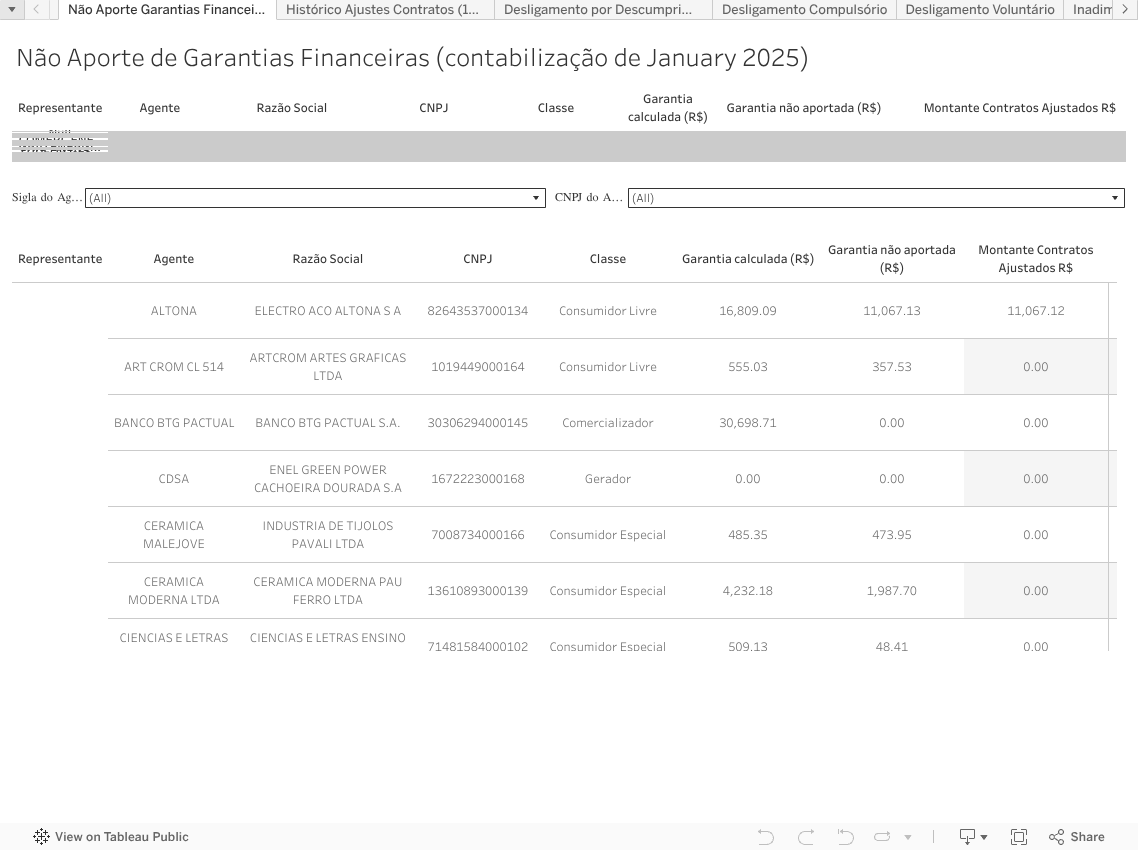Open the Download menu icon
The width and height of the screenshot is (1138, 850).
[973, 837]
